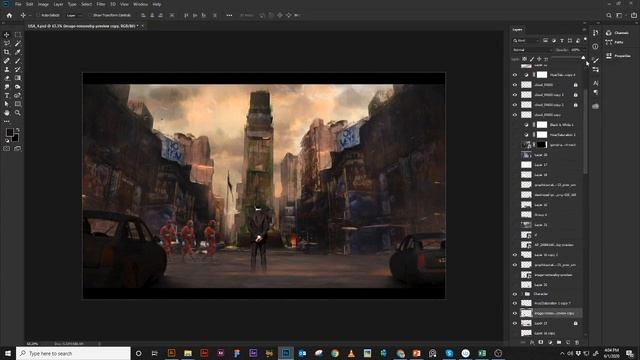This screenshot has height=360, width=640.
Task: Open the Paths panel
Action: coord(615,42)
